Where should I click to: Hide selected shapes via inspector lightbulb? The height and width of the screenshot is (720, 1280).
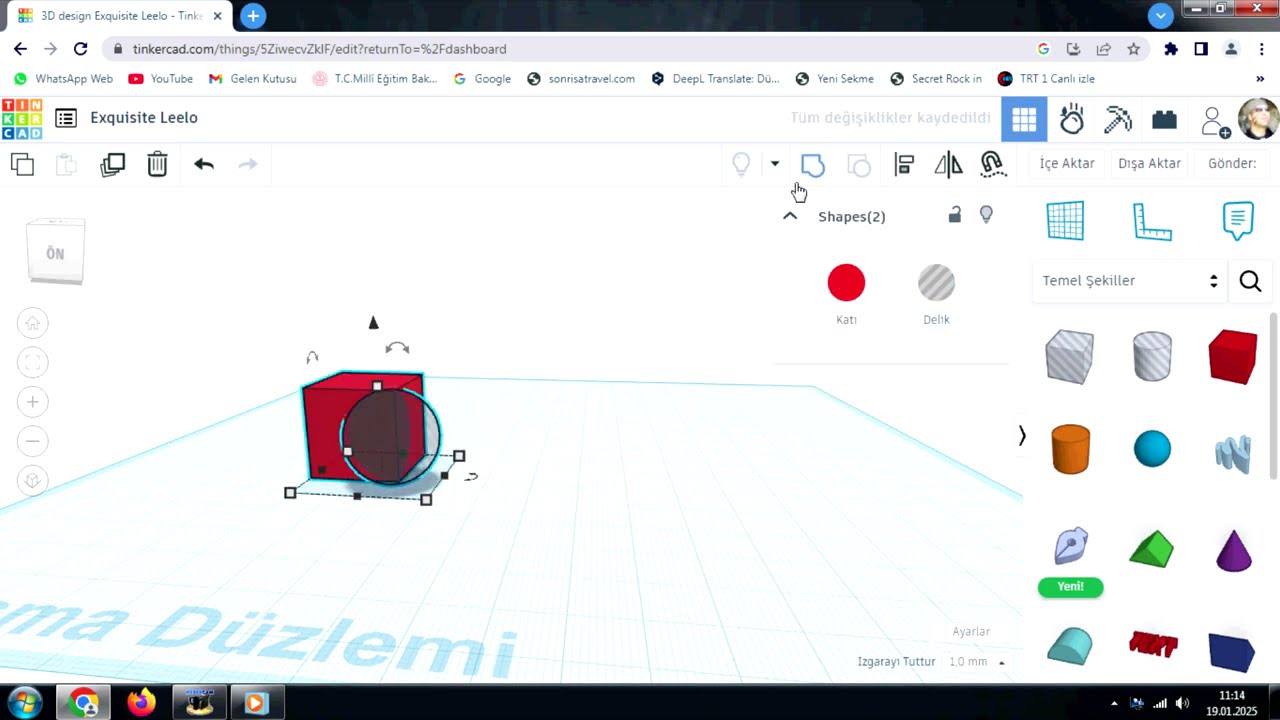[x=986, y=215]
